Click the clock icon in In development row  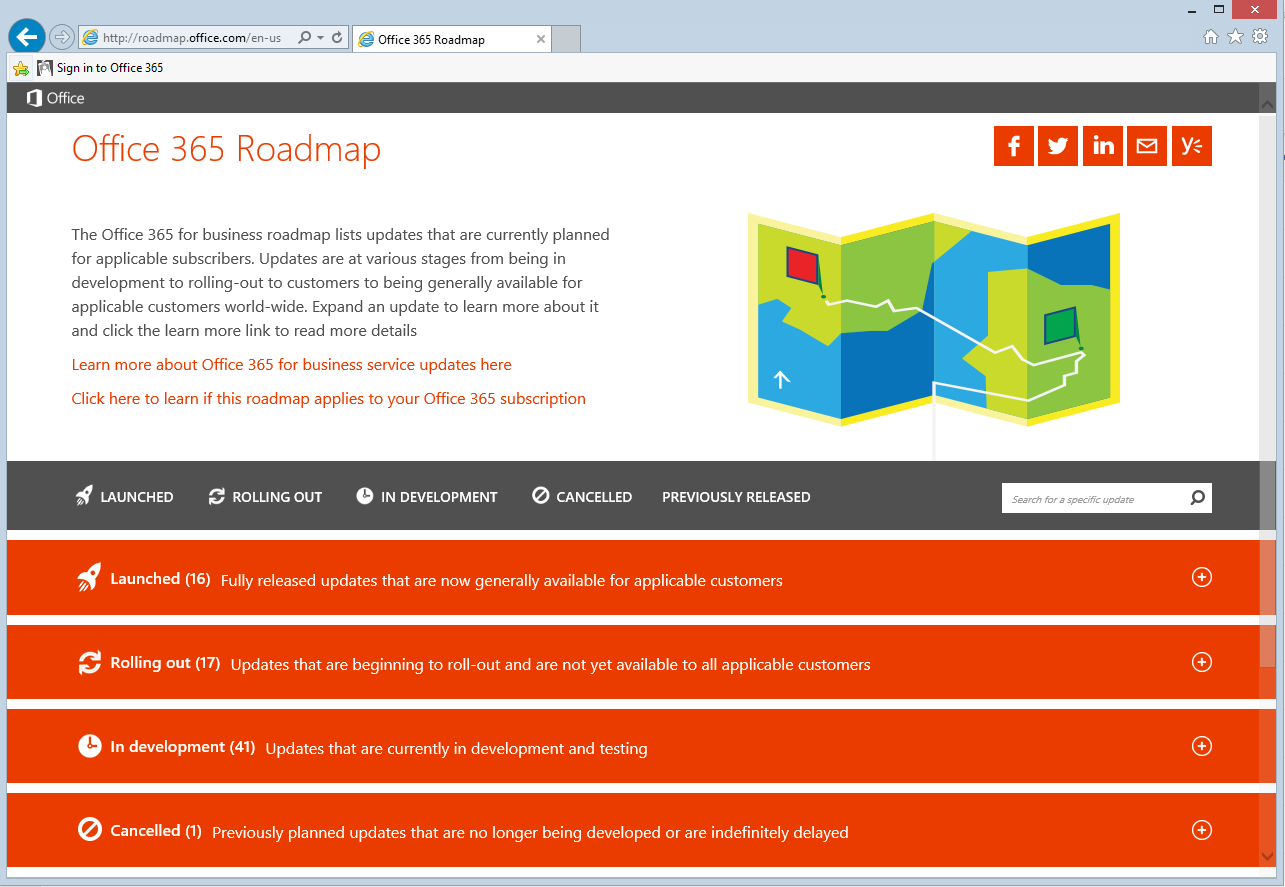click(x=90, y=746)
